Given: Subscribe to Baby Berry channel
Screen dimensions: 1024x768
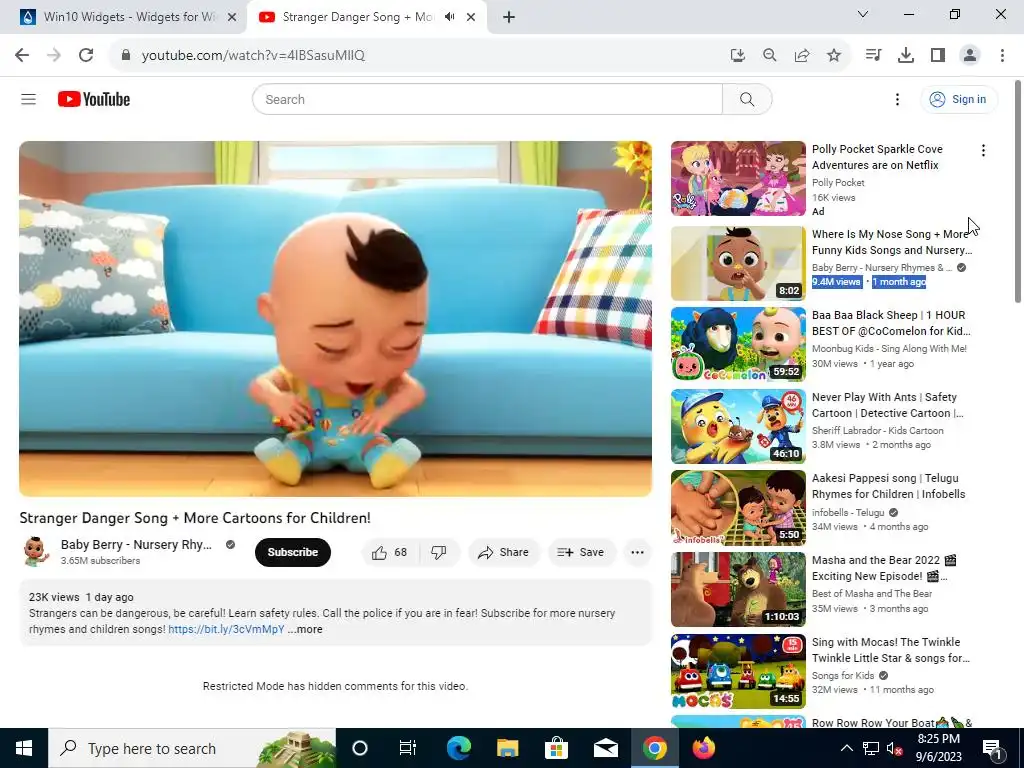Looking at the screenshot, I should tap(293, 552).
